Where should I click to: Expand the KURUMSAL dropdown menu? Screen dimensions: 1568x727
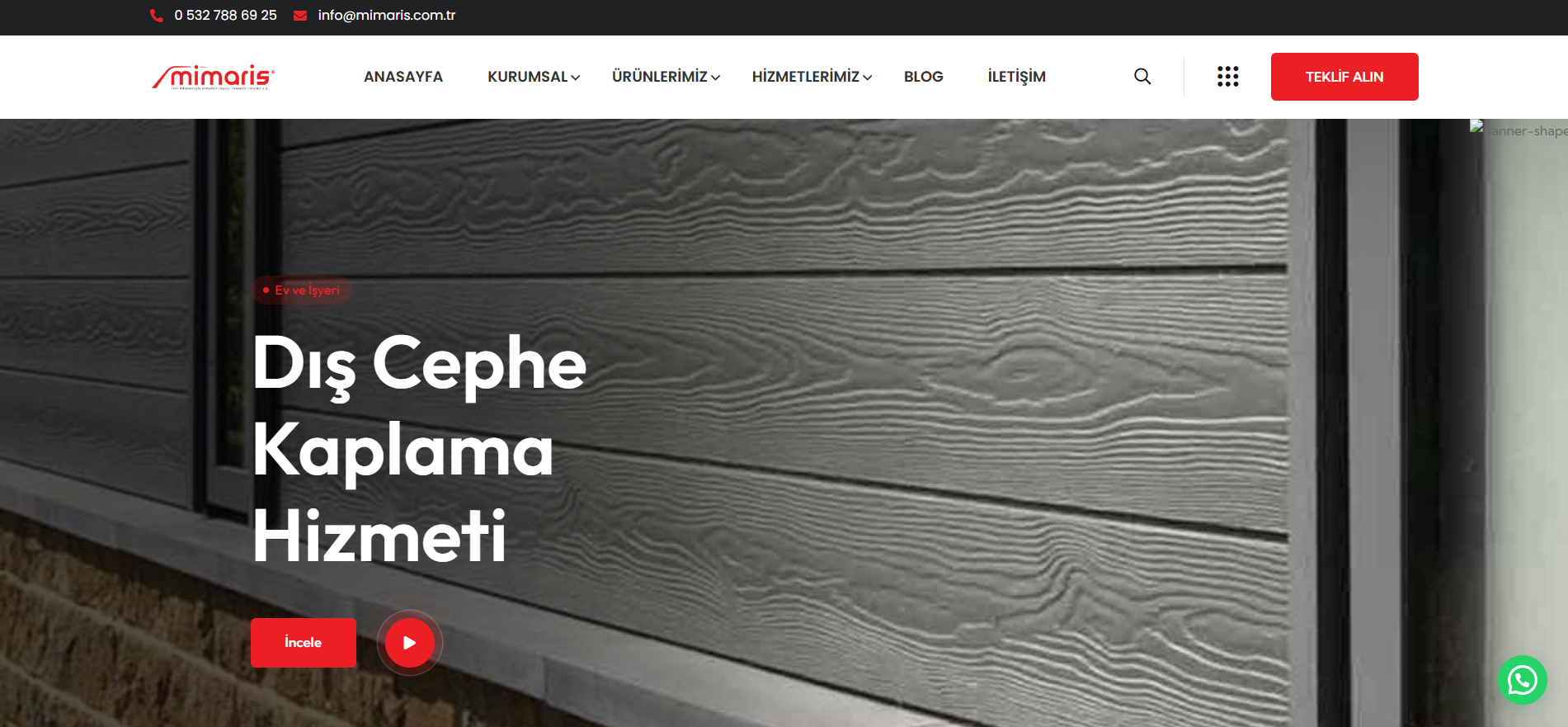coord(534,77)
